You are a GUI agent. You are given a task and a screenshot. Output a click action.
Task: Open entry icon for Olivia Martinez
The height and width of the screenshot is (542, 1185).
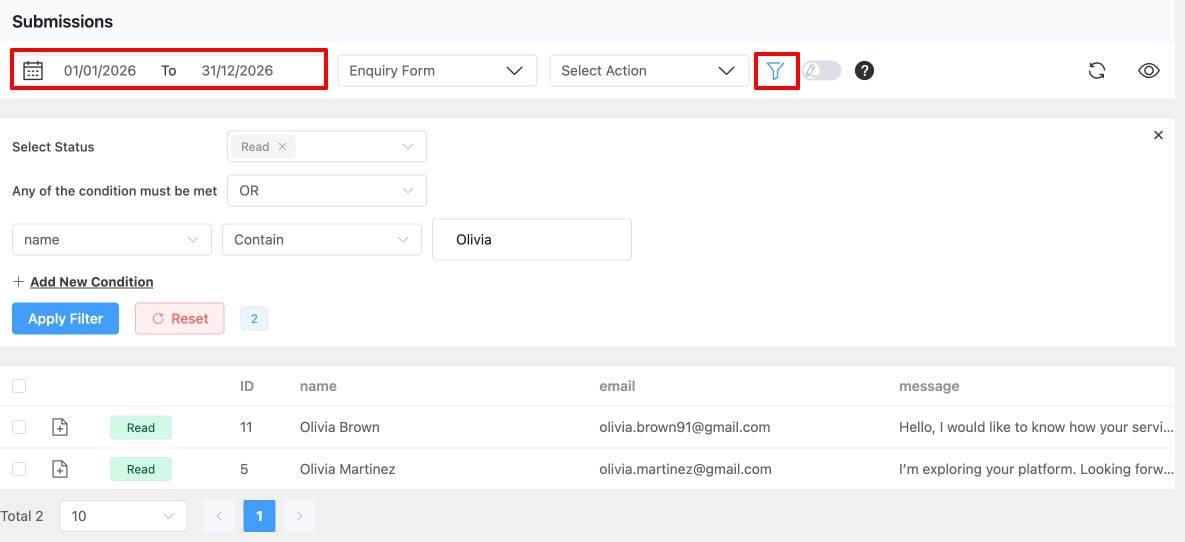60,469
